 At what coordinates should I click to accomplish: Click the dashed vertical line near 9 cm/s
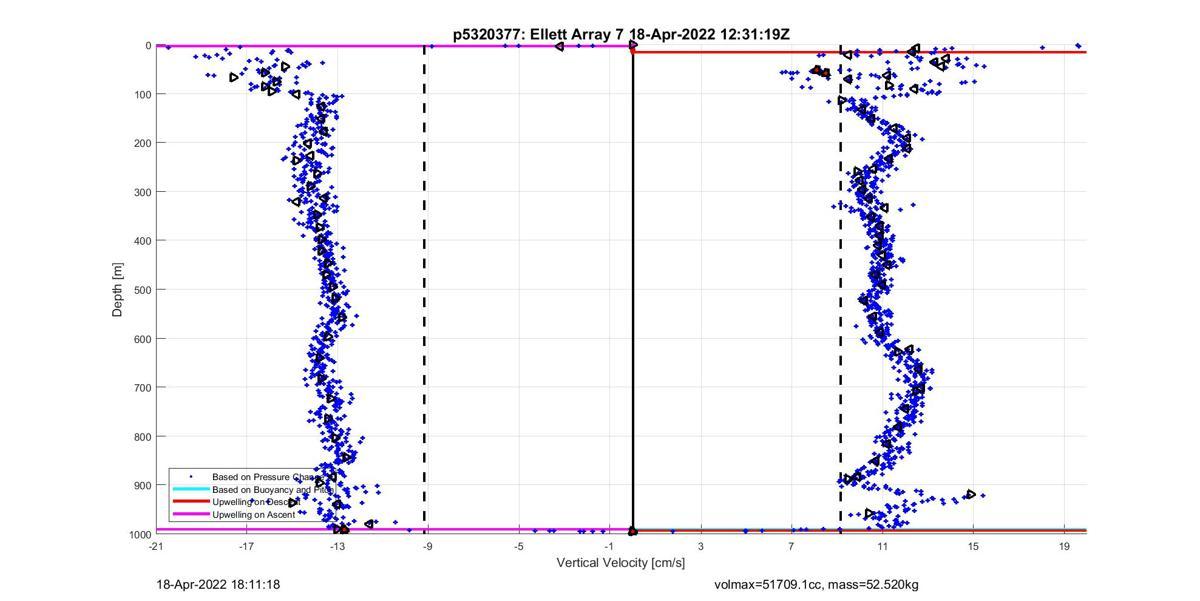(840, 290)
